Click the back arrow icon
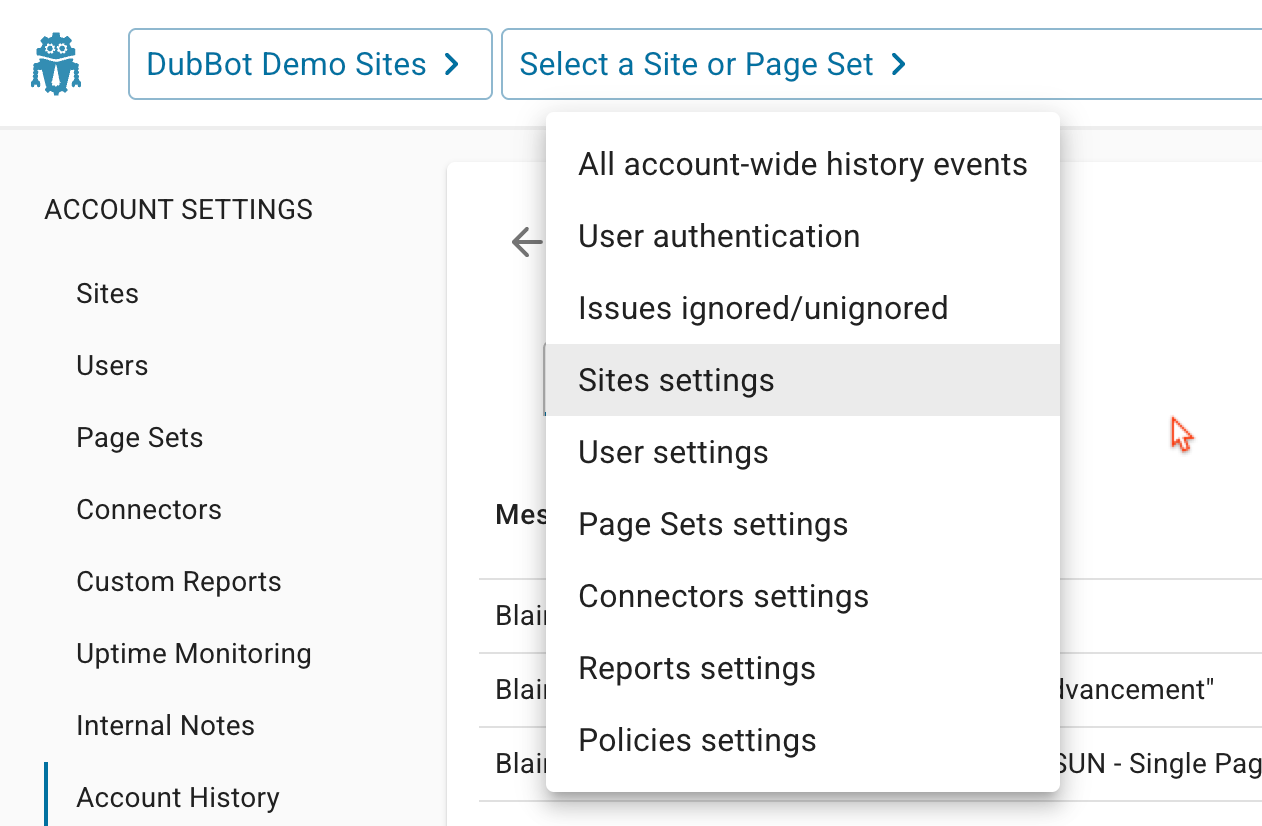The image size is (1262, 826). pyautogui.click(x=526, y=242)
